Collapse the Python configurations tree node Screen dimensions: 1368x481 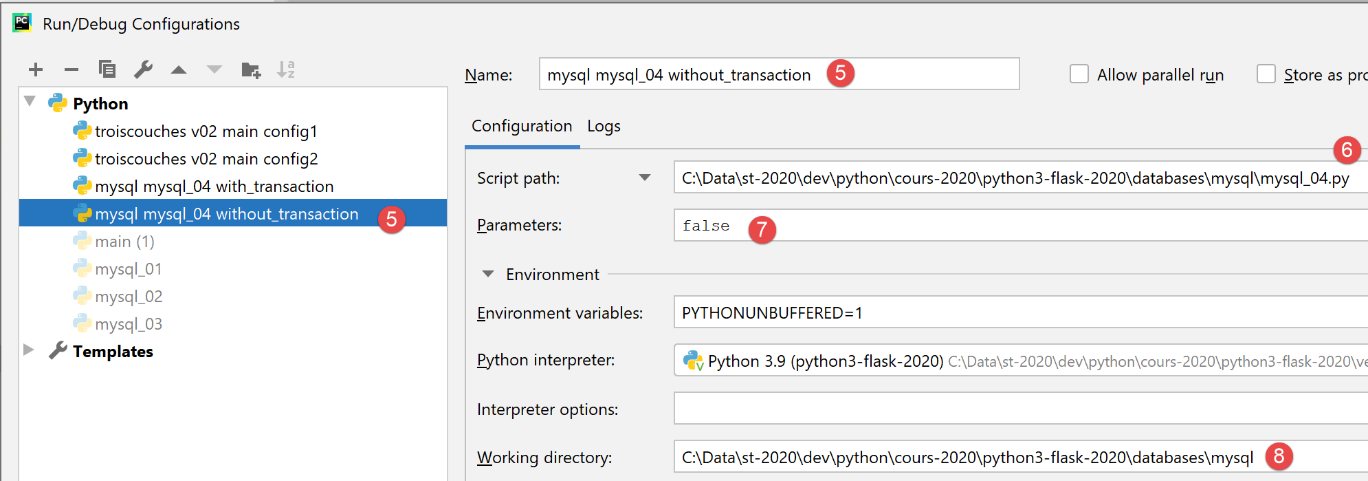(29, 103)
